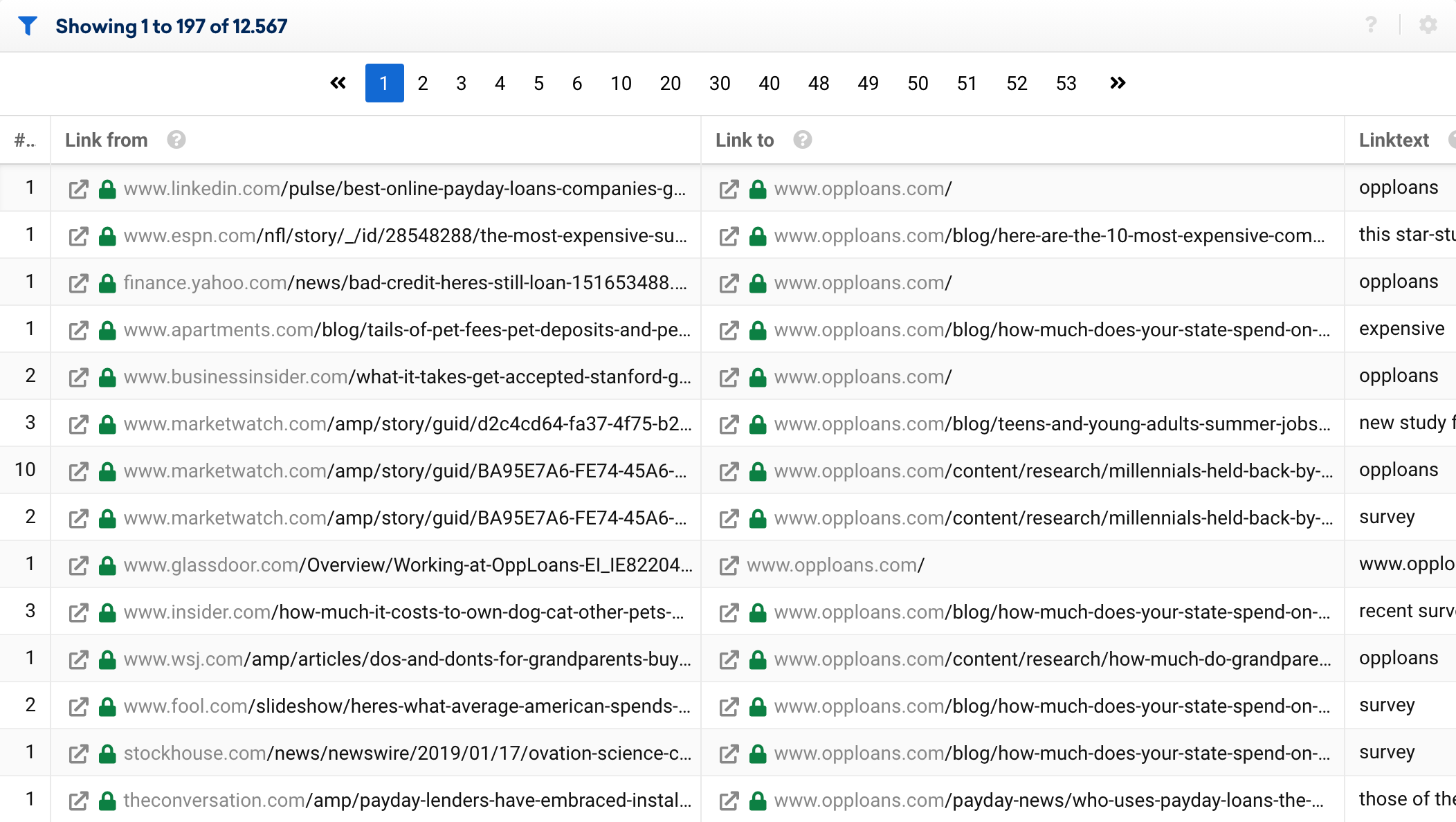Go to page 30
This screenshot has width=1456, height=822.
pyautogui.click(x=720, y=83)
